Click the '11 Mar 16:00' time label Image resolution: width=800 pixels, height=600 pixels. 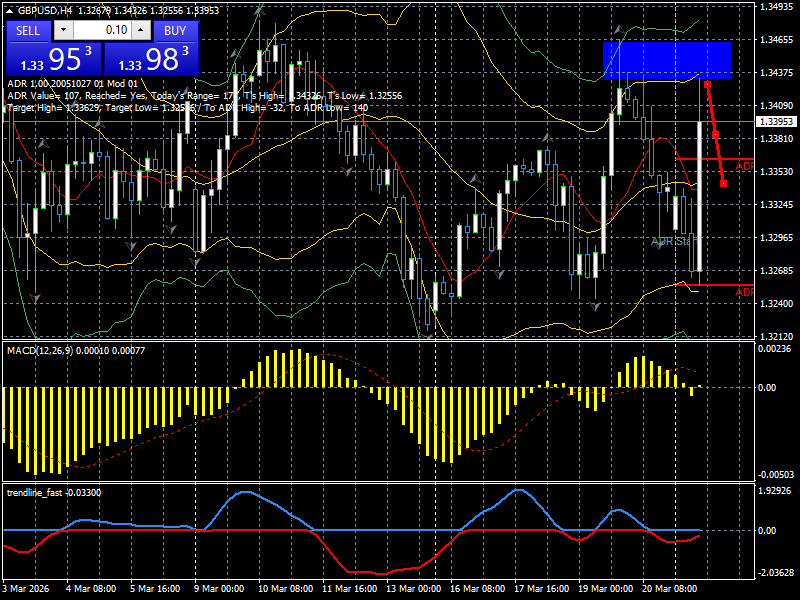(350, 589)
